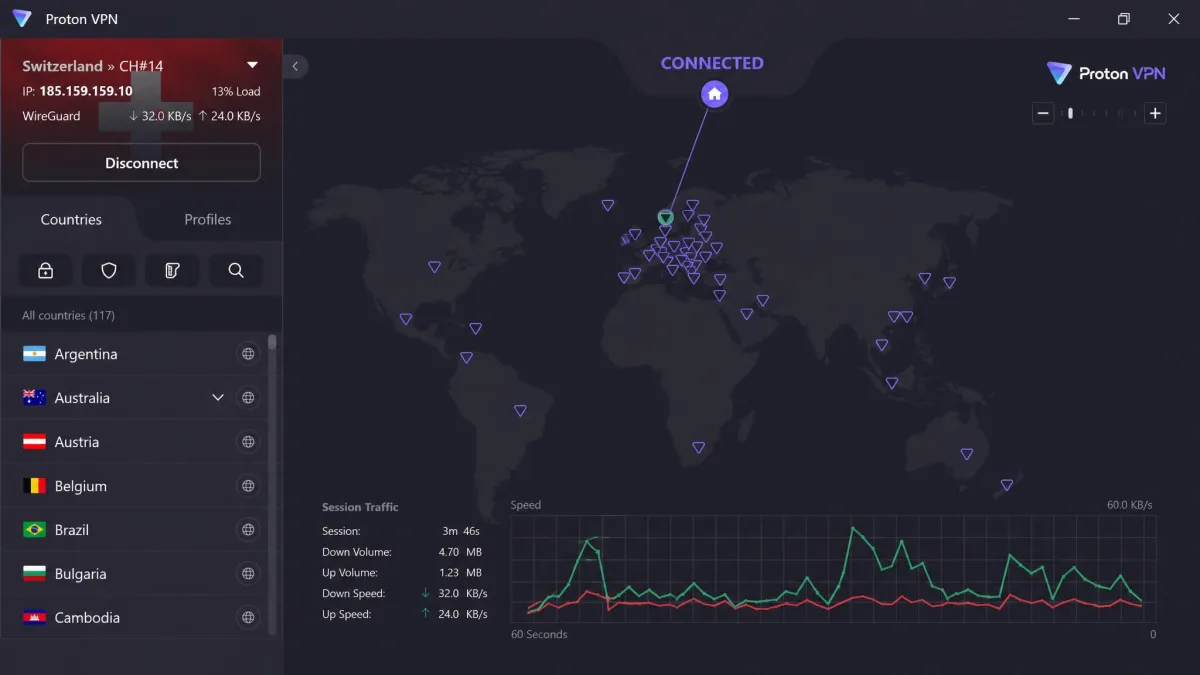Click the home icon under CONNECTED

714,95
